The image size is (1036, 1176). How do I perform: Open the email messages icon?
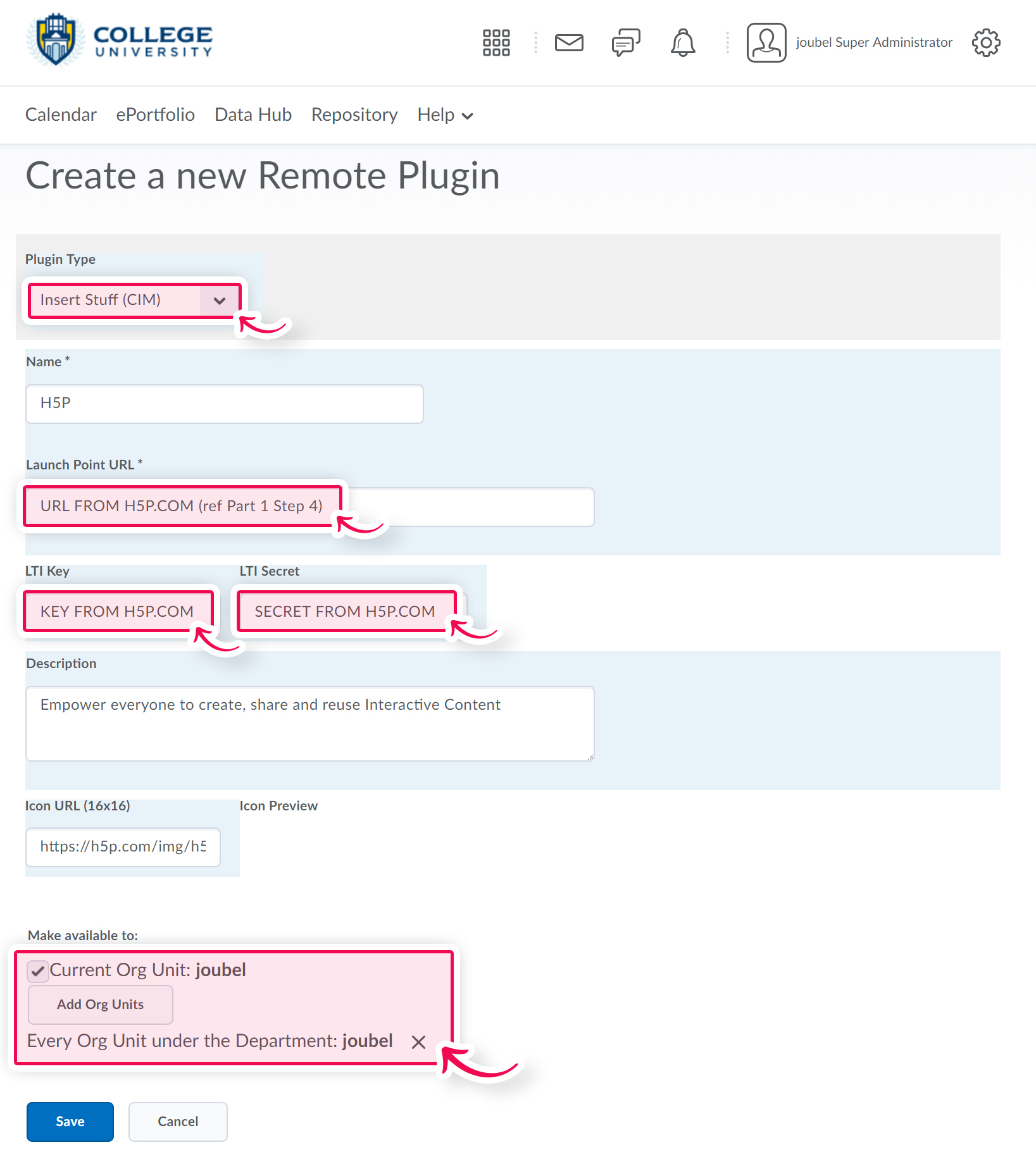point(568,42)
